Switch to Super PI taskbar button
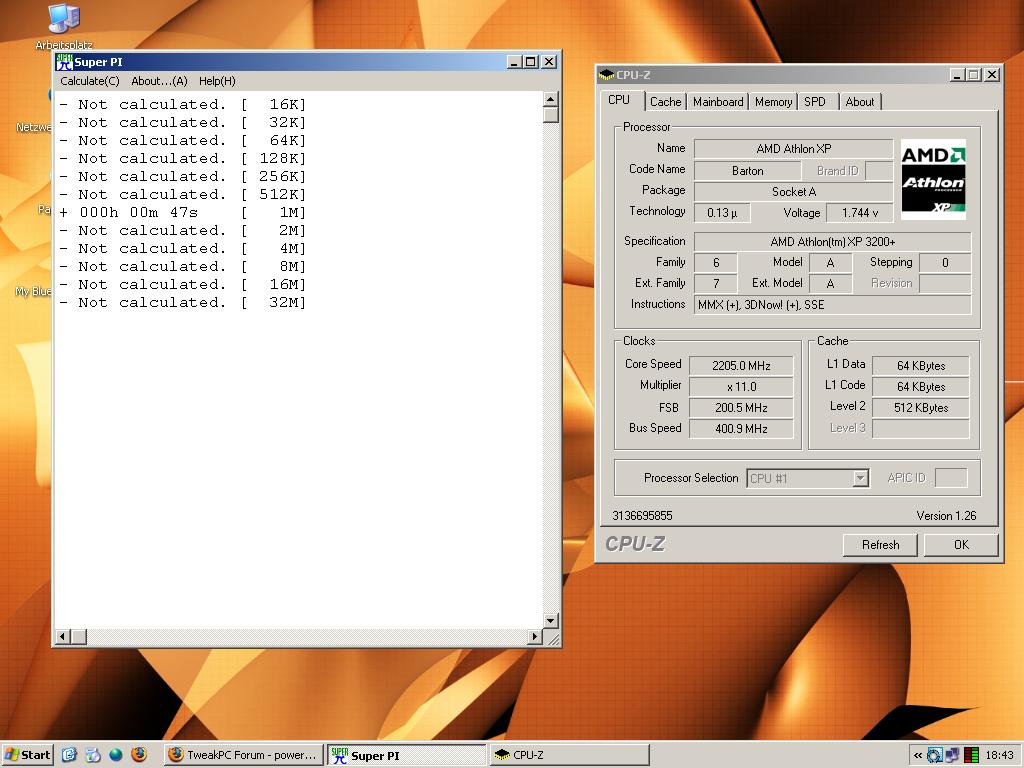Viewport: 1024px width, 768px height. (x=407, y=755)
